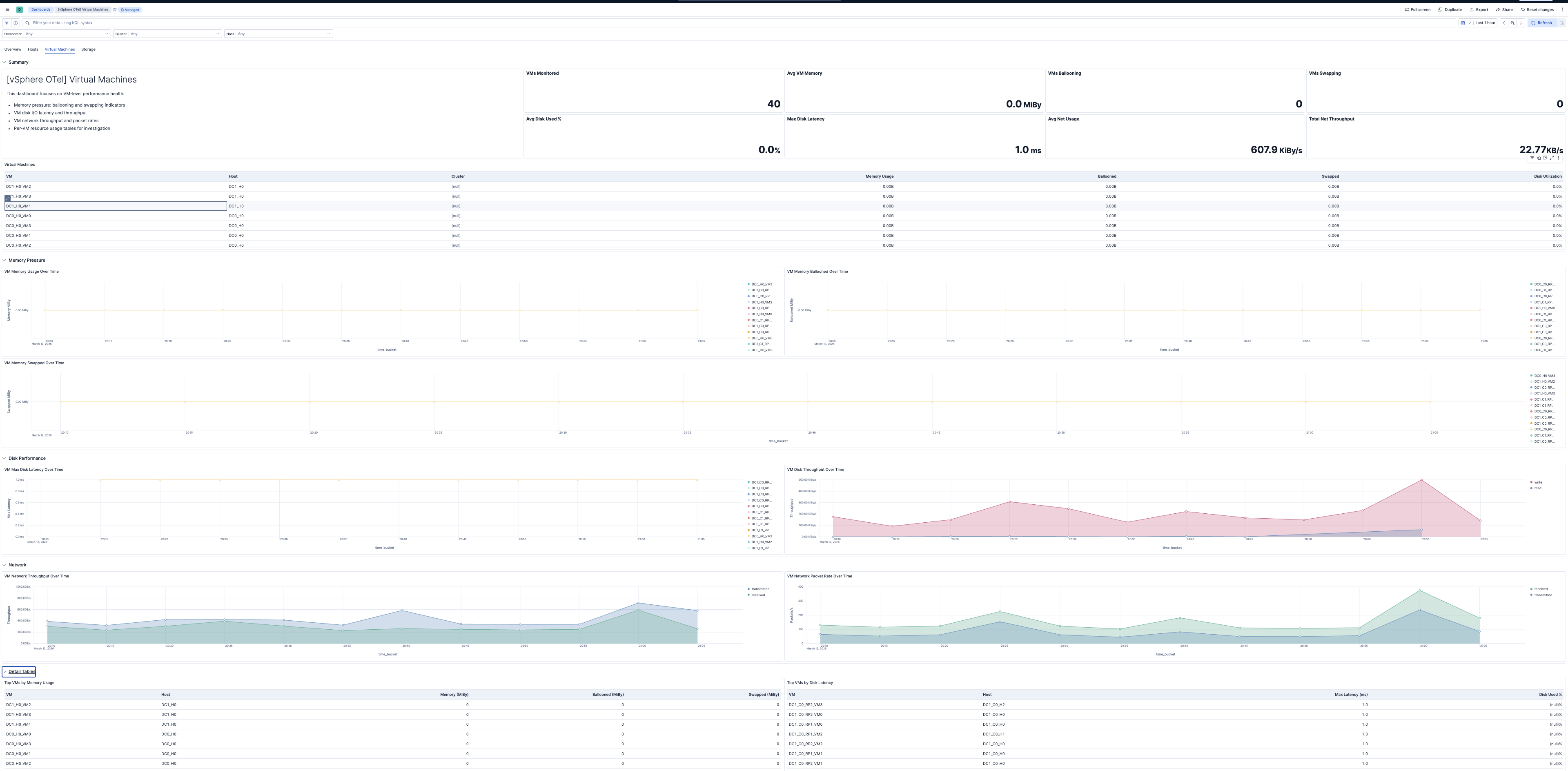Open the calendar icon in the time picker

[1463, 23]
